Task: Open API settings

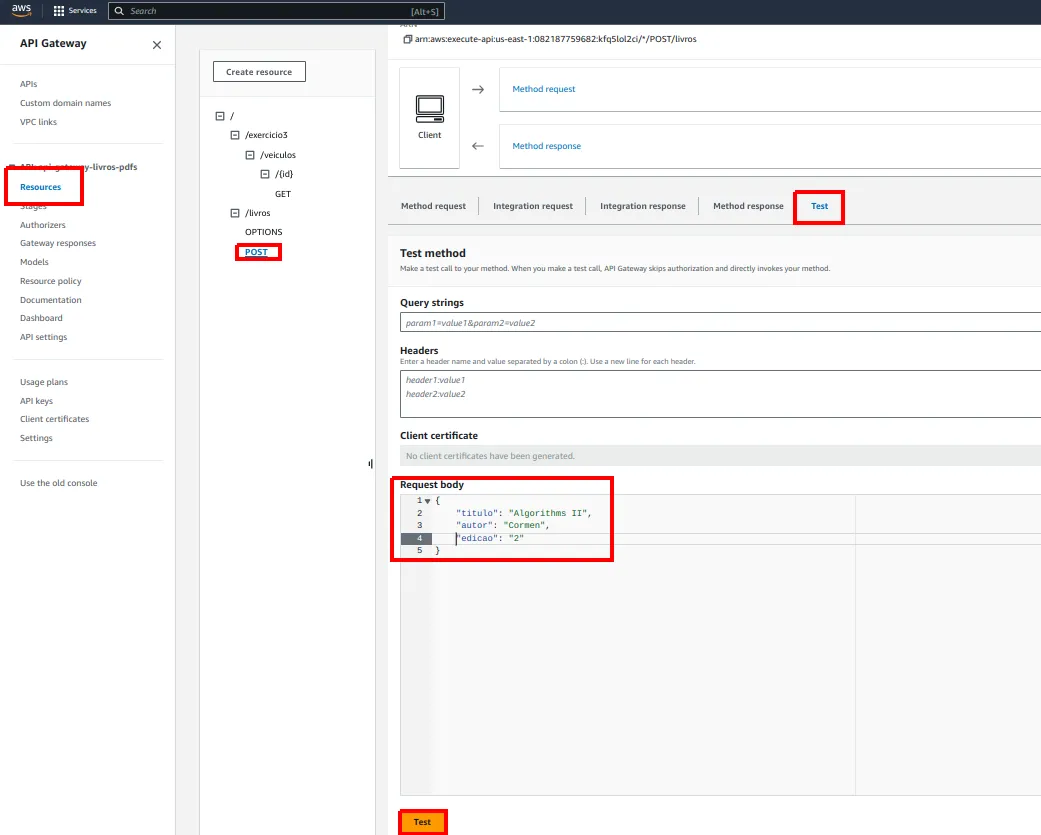Action: (43, 337)
